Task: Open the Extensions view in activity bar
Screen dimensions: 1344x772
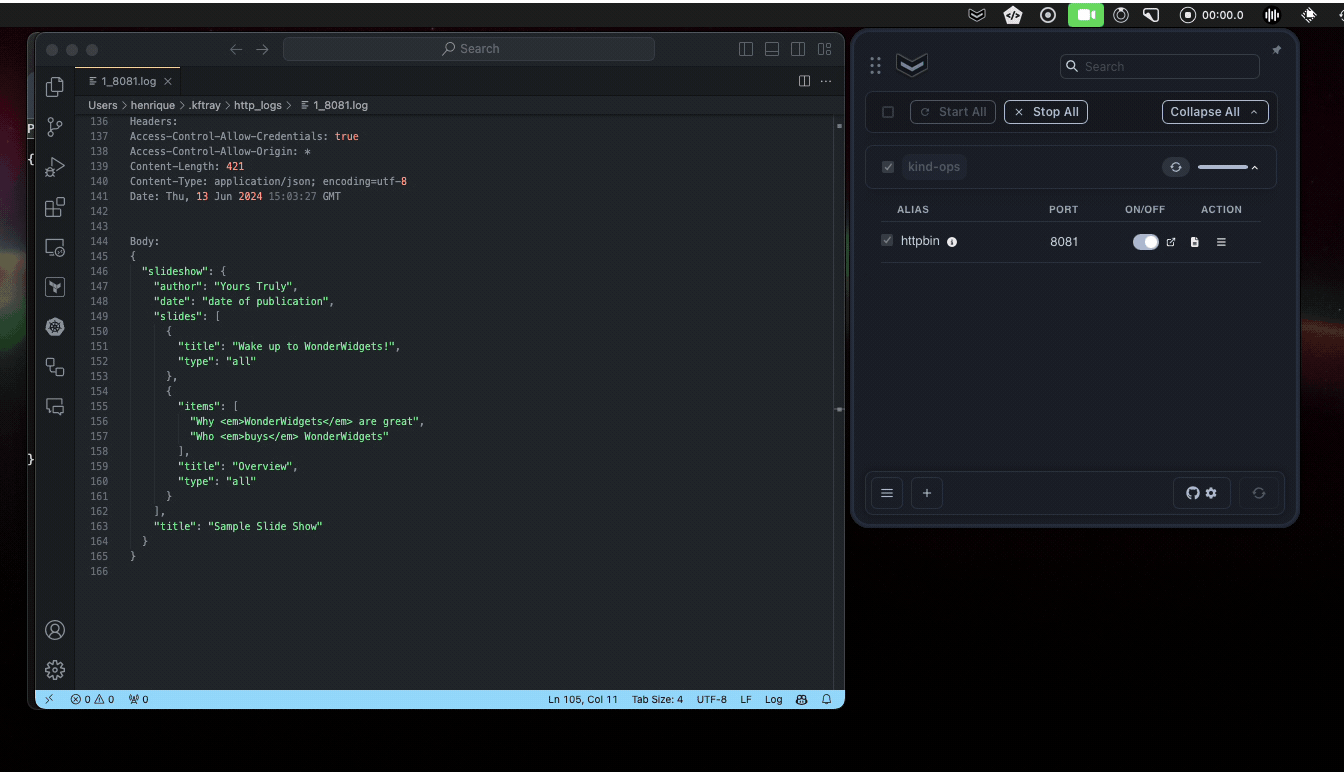Action: (55, 207)
